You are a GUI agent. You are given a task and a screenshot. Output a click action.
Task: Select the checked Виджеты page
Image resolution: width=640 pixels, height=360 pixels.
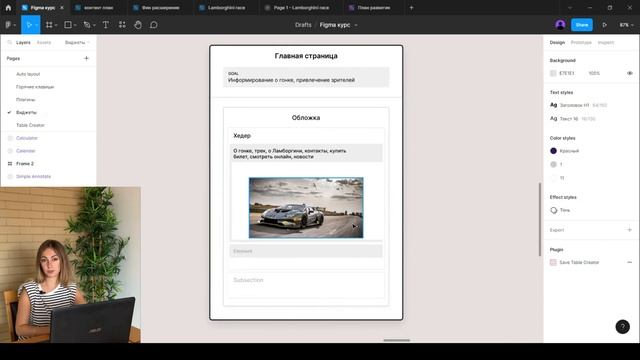click(27, 112)
